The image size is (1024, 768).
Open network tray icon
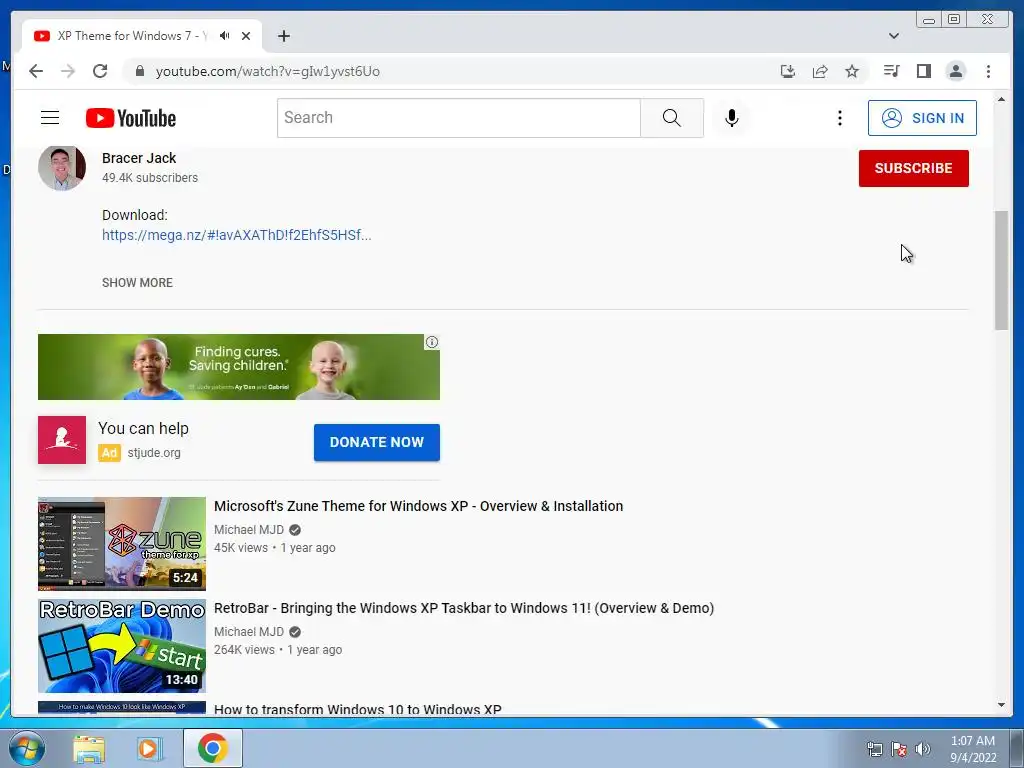click(x=874, y=749)
